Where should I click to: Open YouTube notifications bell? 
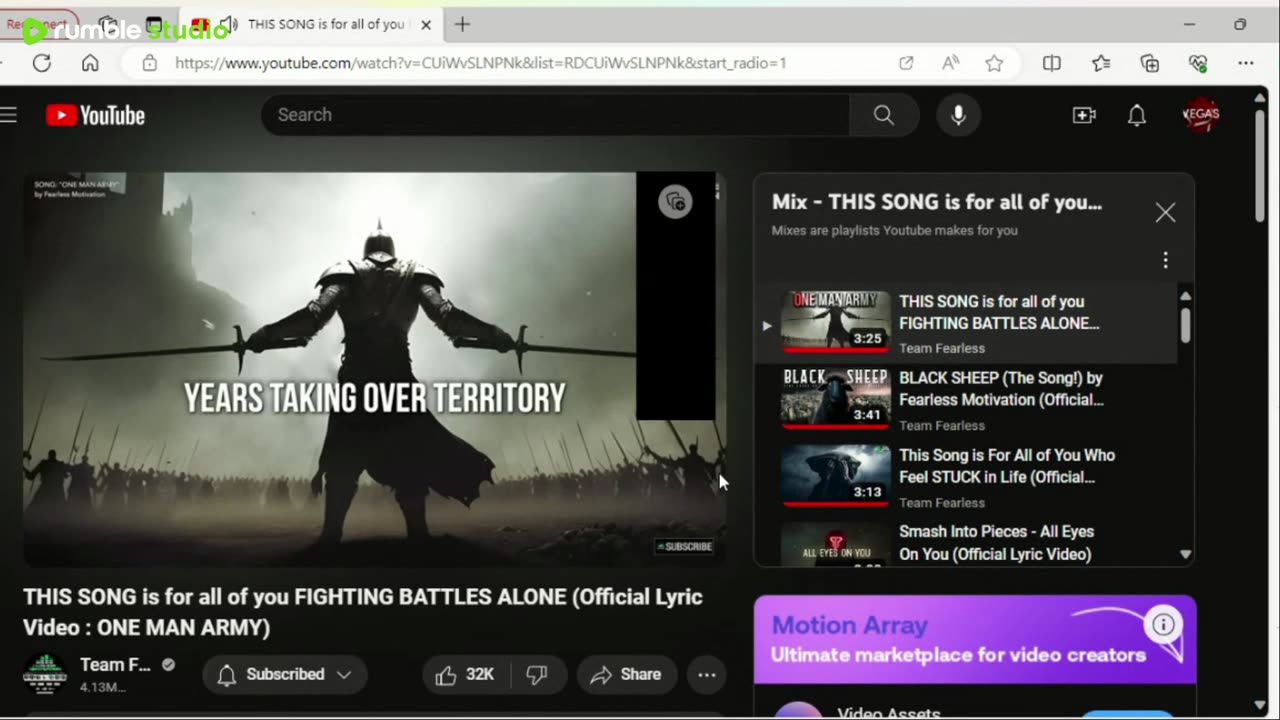tap(1137, 115)
